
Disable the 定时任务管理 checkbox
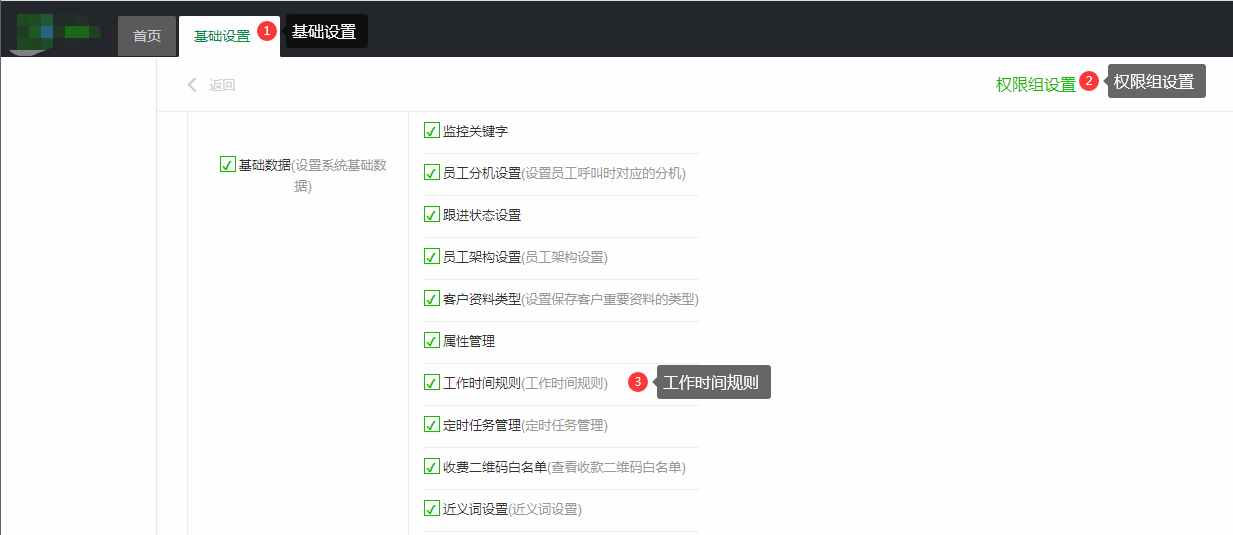432,425
